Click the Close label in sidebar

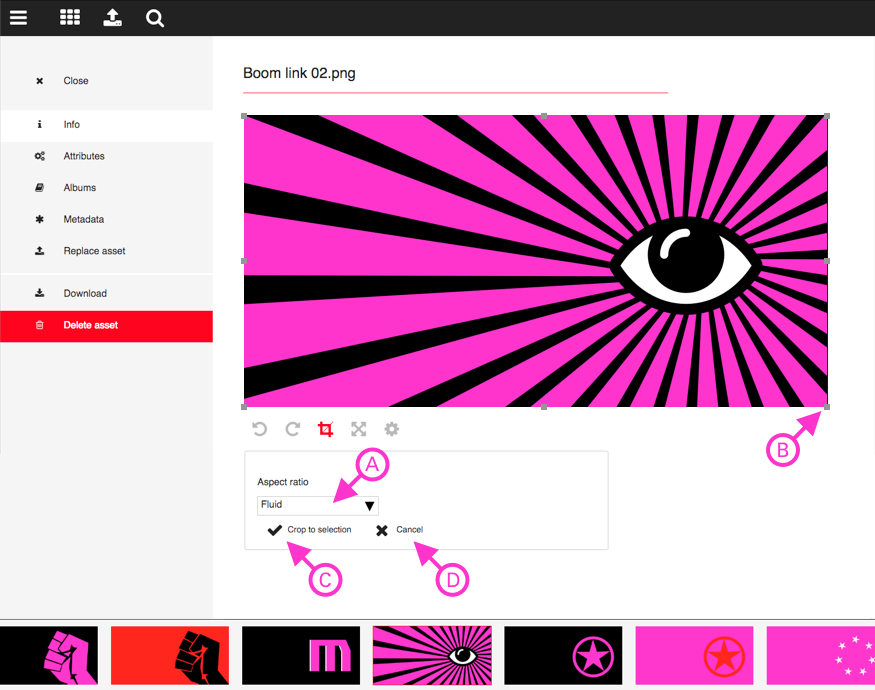[x=76, y=81]
